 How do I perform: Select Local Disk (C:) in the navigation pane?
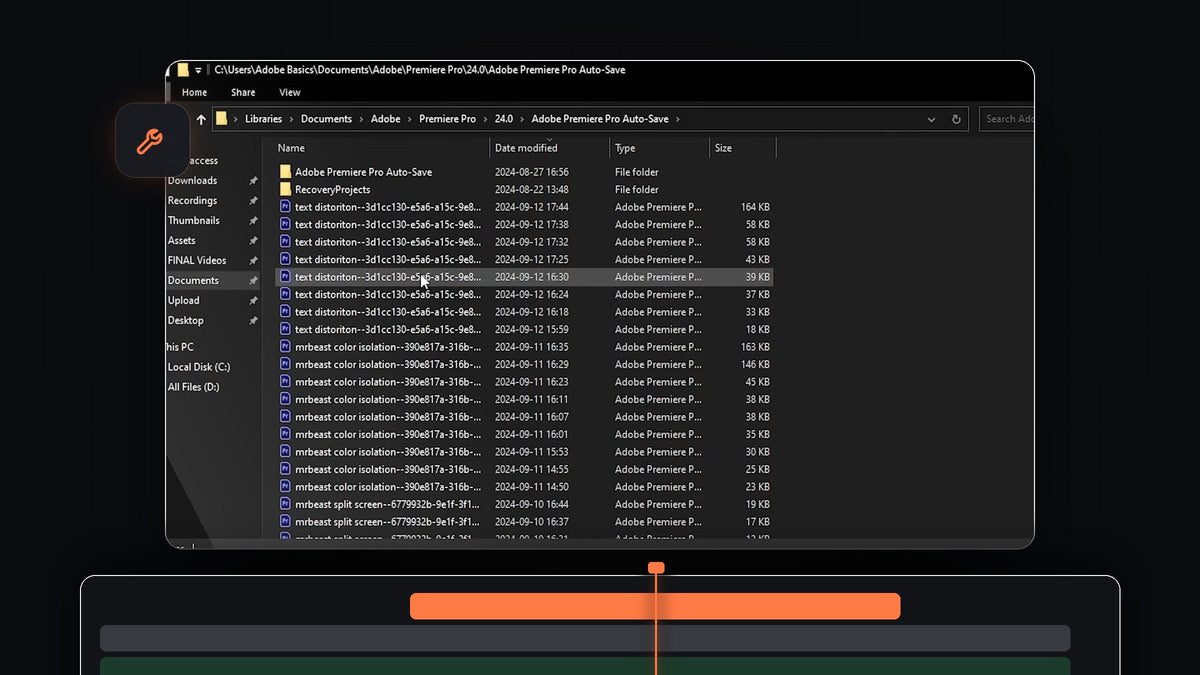(199, 367)
